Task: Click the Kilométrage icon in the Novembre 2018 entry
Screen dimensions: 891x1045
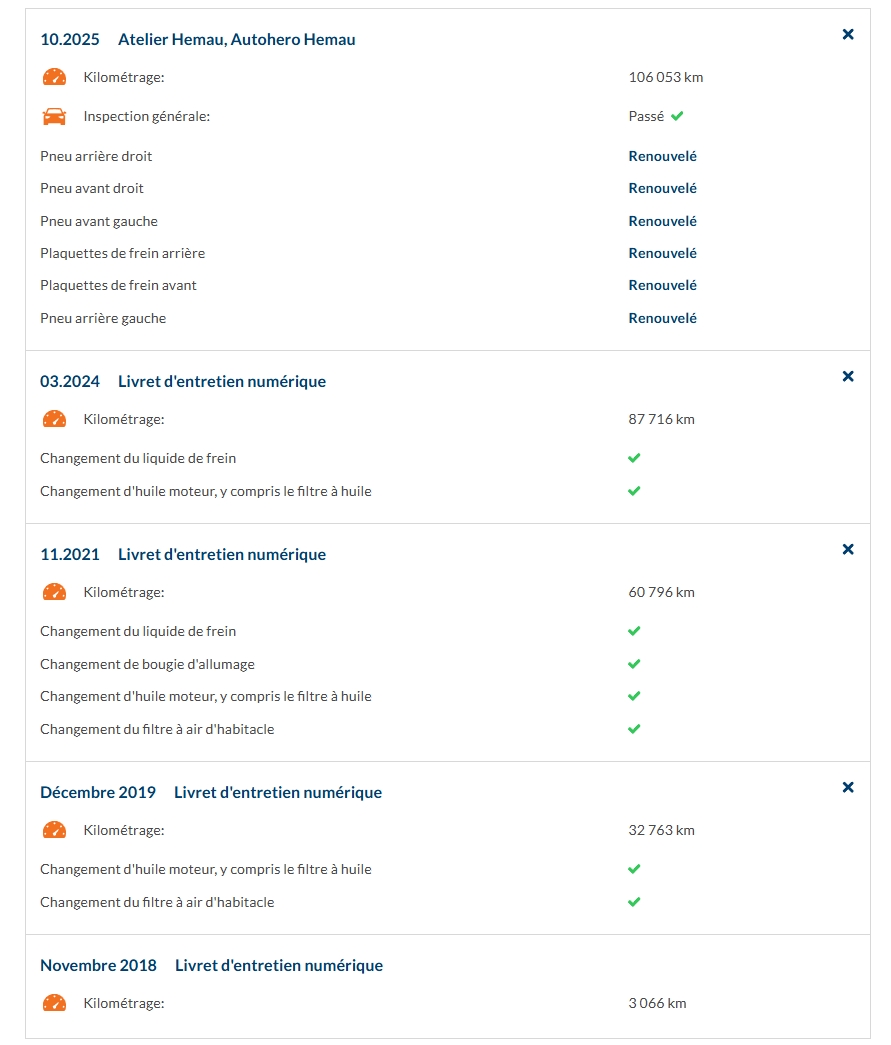Action: pyautogui.click(x=54, y=1002)
